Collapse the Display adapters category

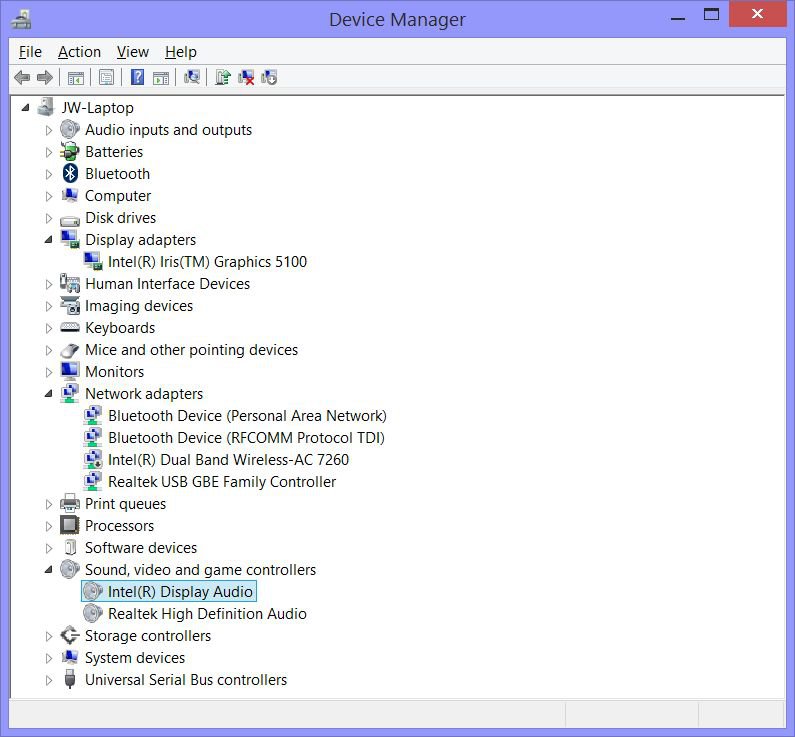click(x=48, y=240)
